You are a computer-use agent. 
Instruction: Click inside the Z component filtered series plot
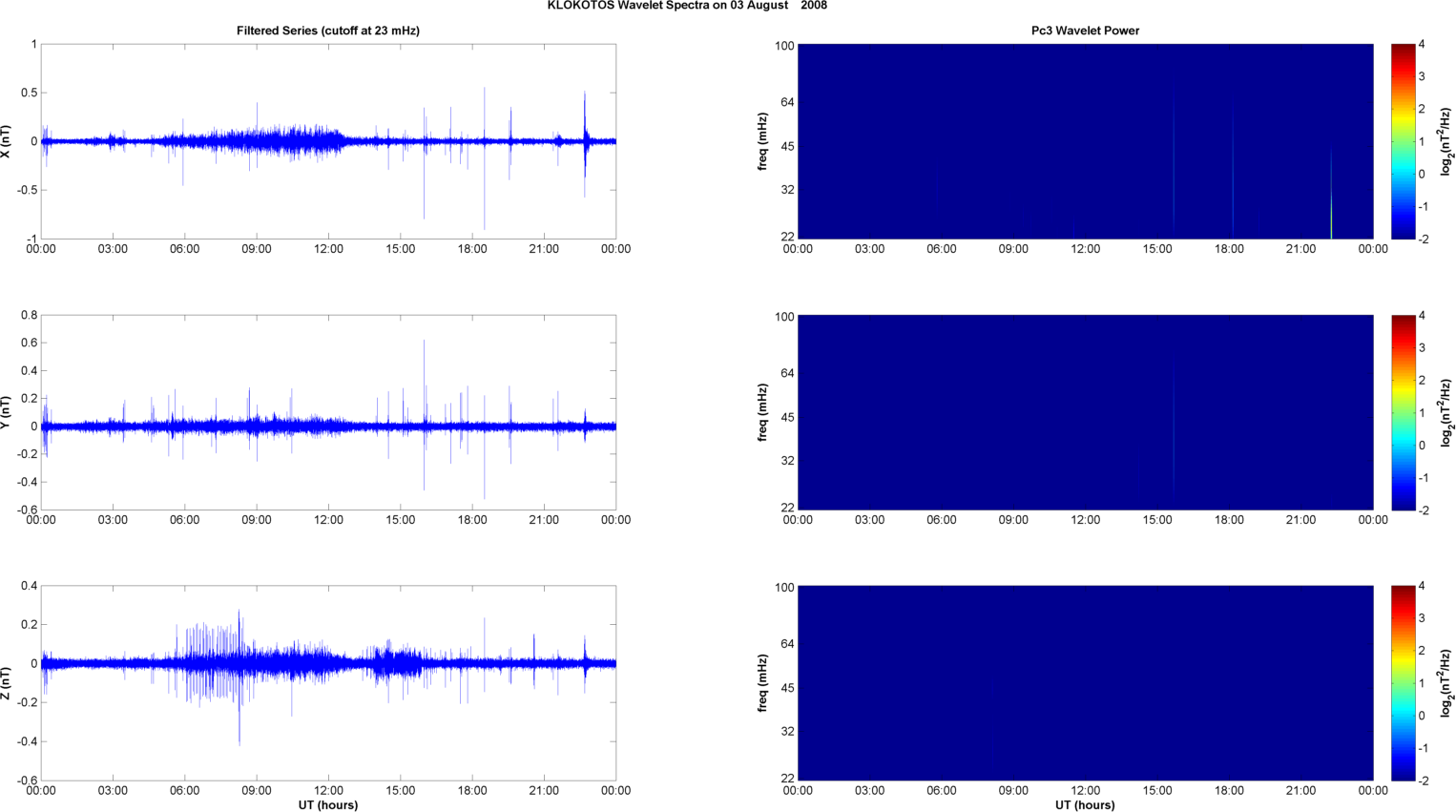[328, 683]
